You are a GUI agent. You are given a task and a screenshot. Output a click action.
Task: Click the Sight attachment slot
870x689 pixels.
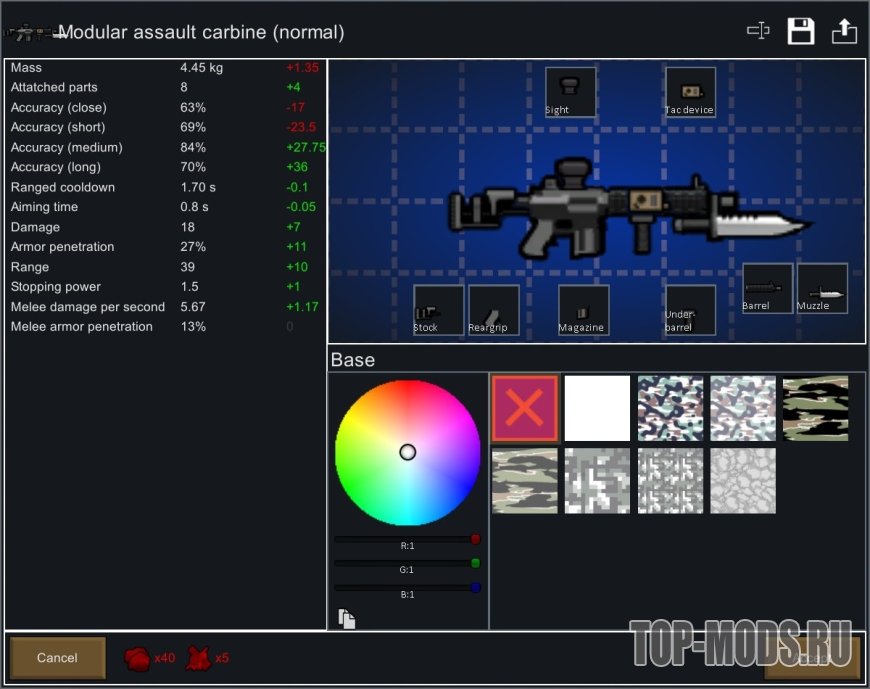tap(570, 92)
